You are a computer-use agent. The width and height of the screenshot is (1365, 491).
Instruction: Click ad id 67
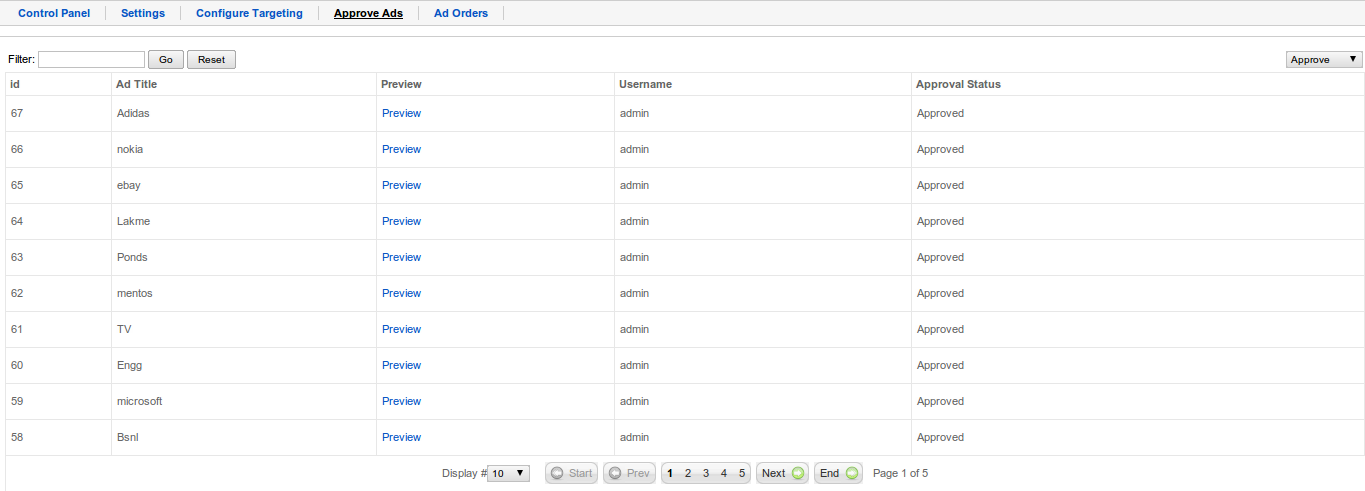coord(17,113)
